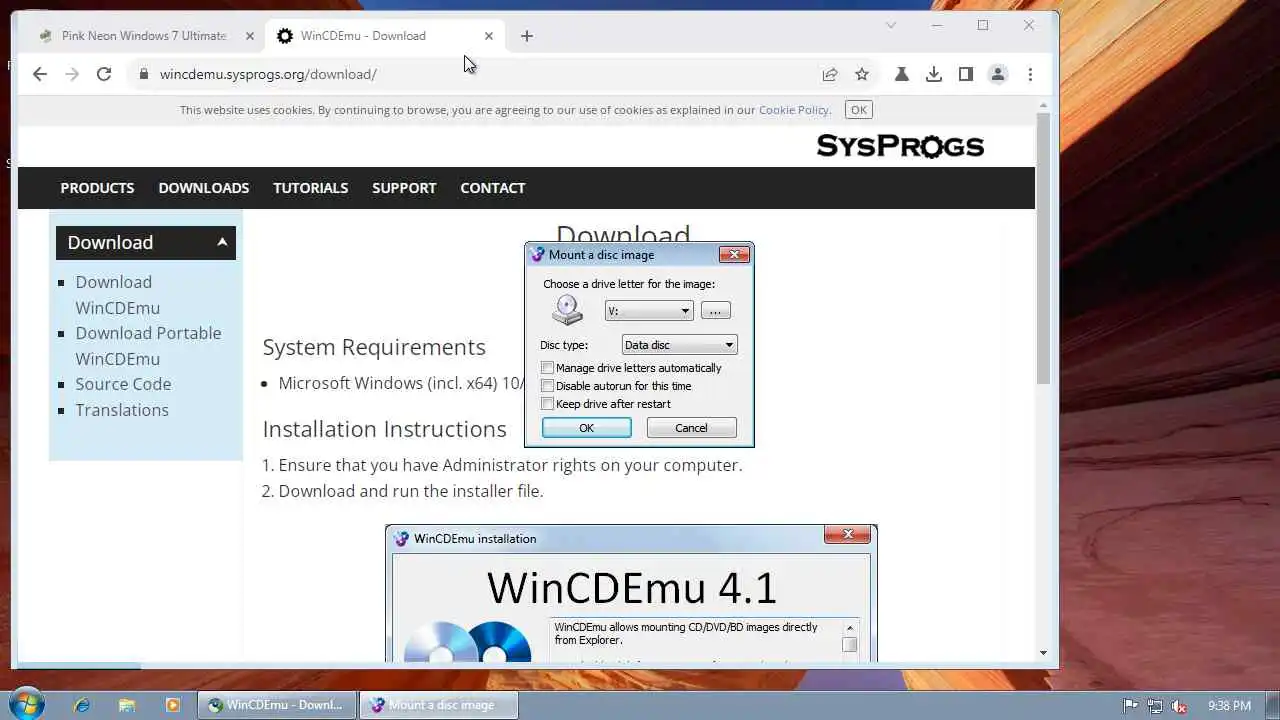The width and height of the screenshot is (1280, 720).
Task: Open the Source Code sidebar link
Action: (123, 384)
